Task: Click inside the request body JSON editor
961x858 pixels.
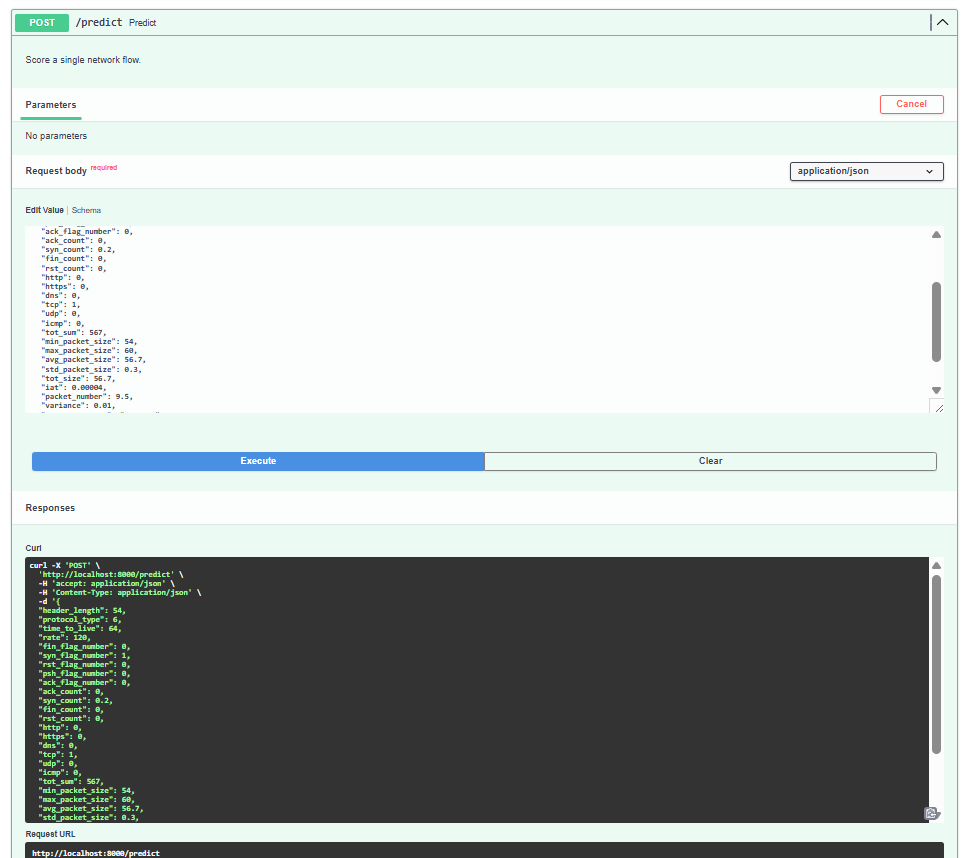Action: click(476, 319)
